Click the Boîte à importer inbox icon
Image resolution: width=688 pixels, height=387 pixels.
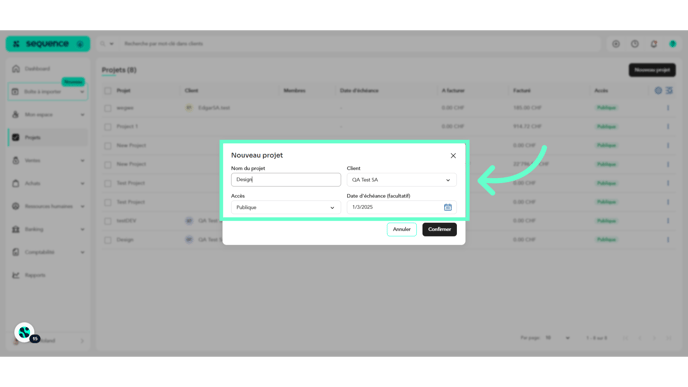click(15, 92)
